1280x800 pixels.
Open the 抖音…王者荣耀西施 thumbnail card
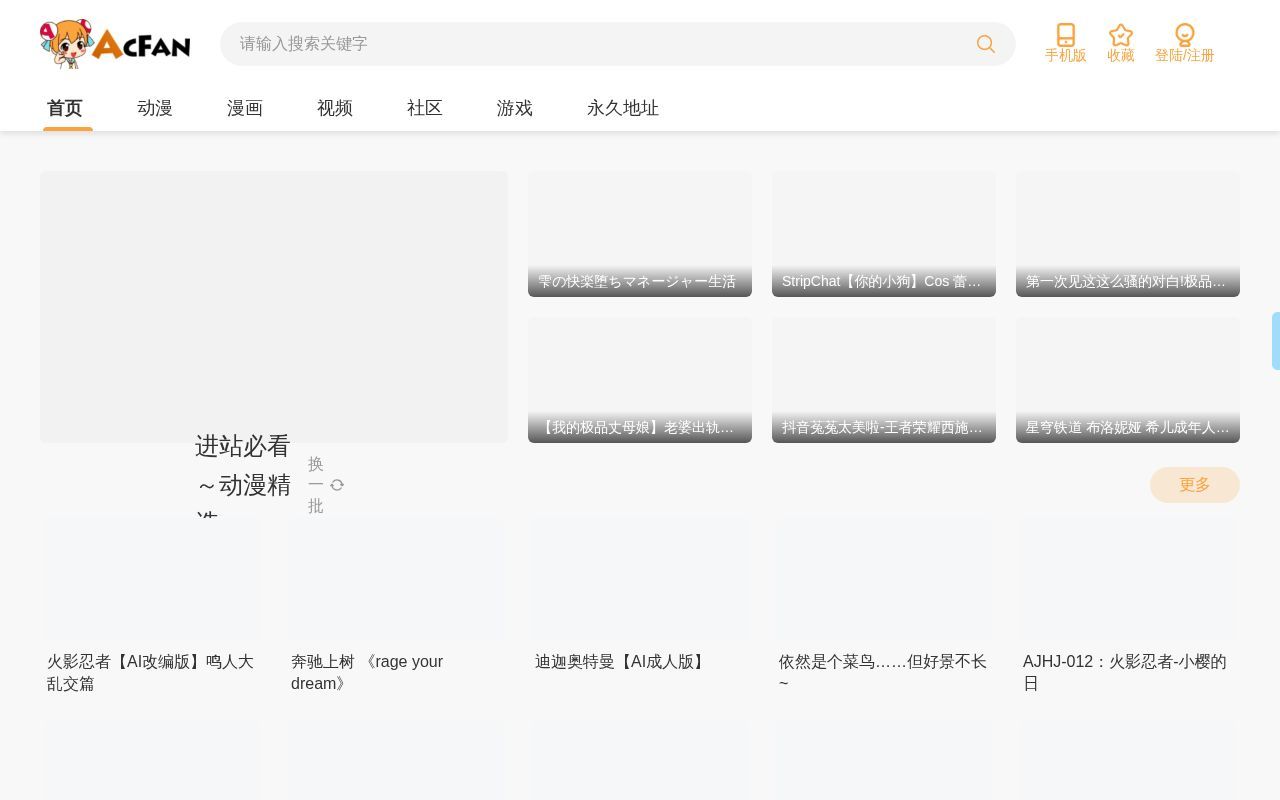(884, 380)
